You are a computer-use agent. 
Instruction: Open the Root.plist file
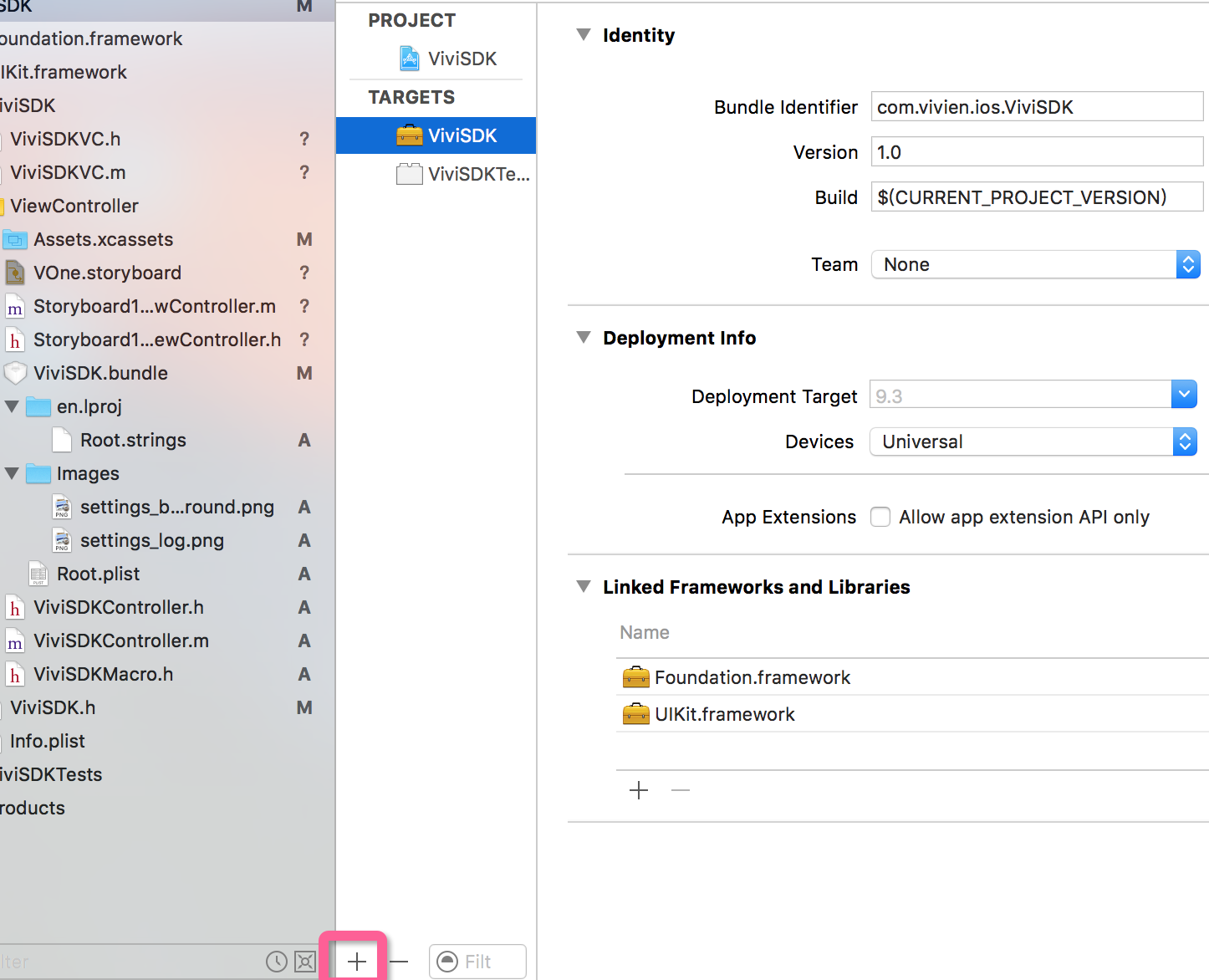tap(98, 574)
